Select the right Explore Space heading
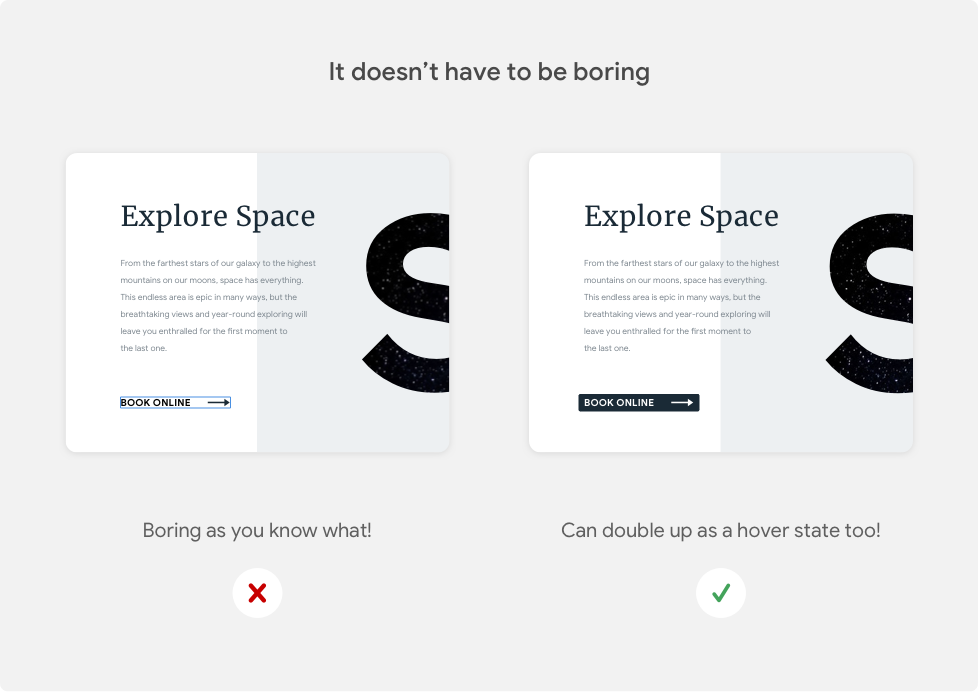The width and height of the screenshot is (978, 692). [x=681, y=216]
